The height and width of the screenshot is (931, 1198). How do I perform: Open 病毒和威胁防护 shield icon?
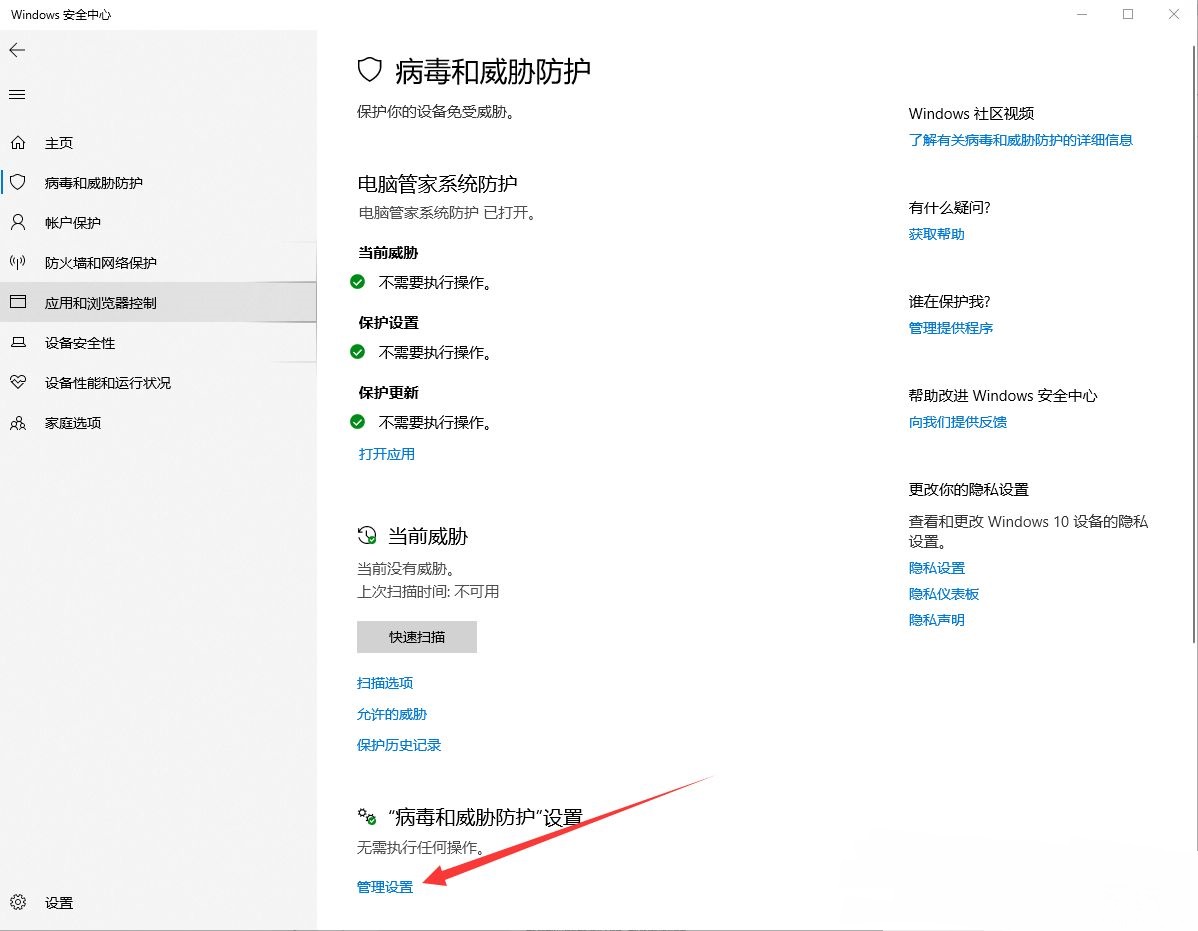point(18,183)
